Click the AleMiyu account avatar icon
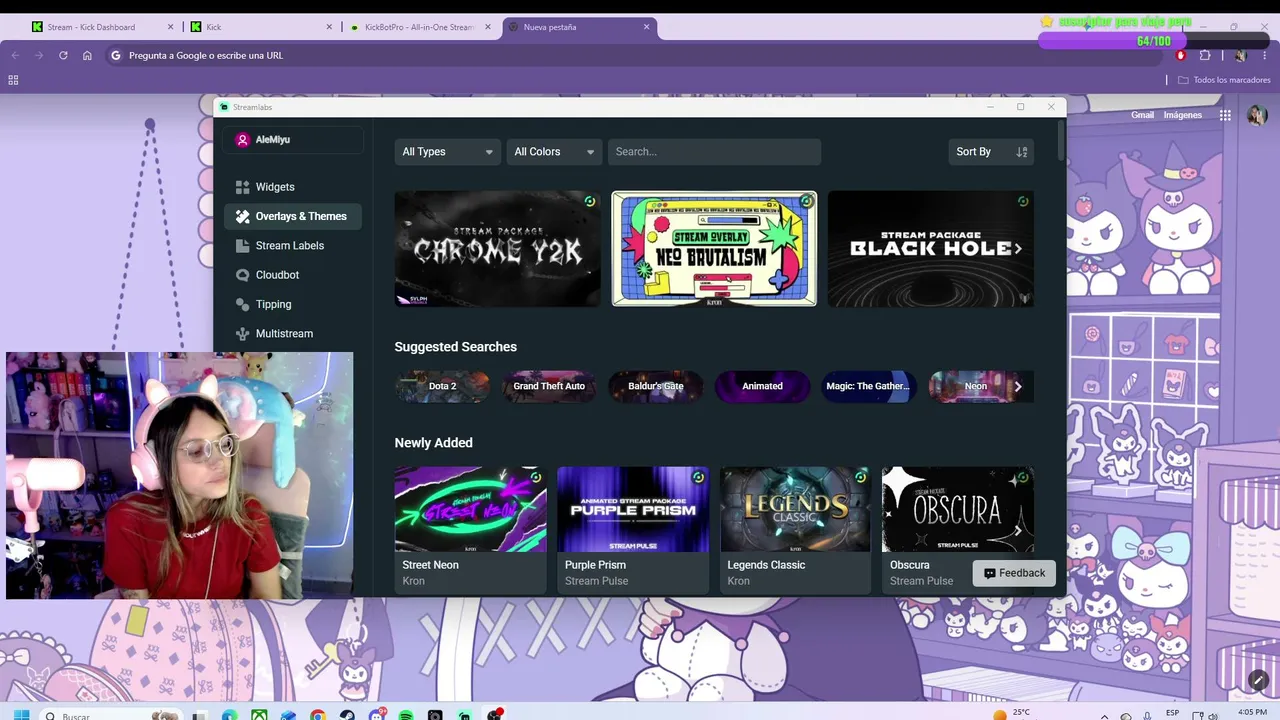 click(242, 140)
